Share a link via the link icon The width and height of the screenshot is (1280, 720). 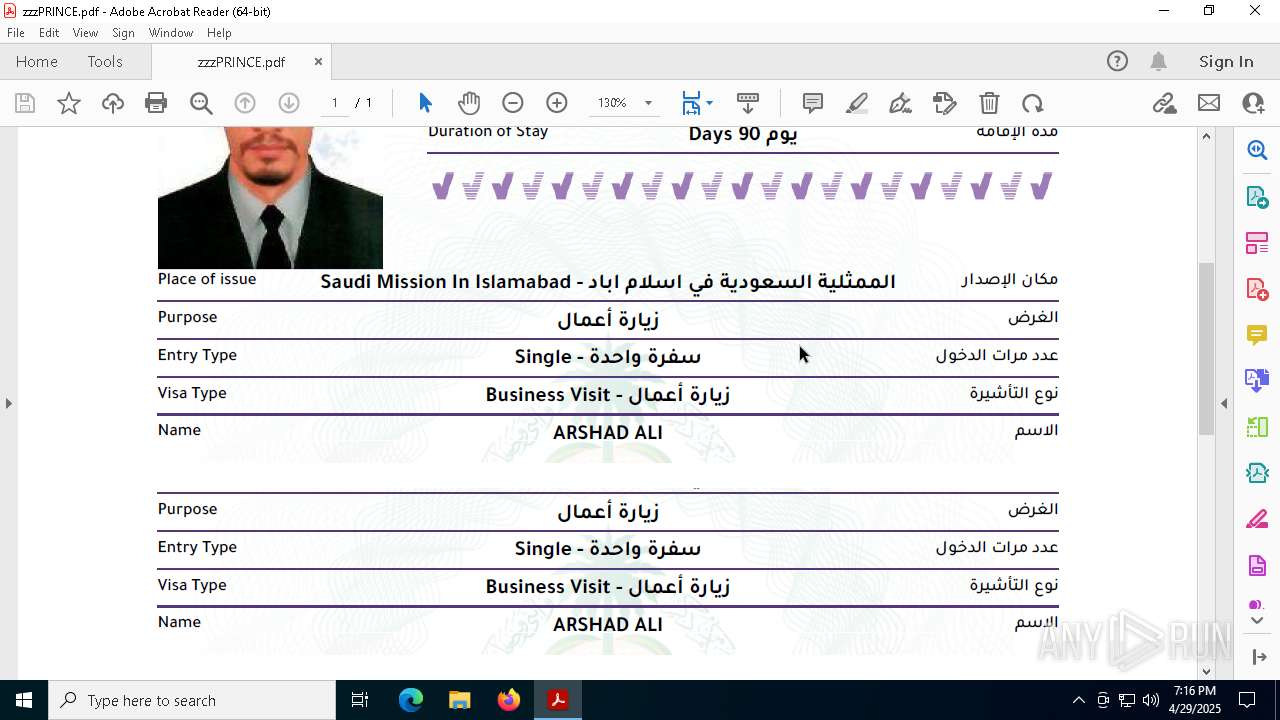coord(1165,103)
